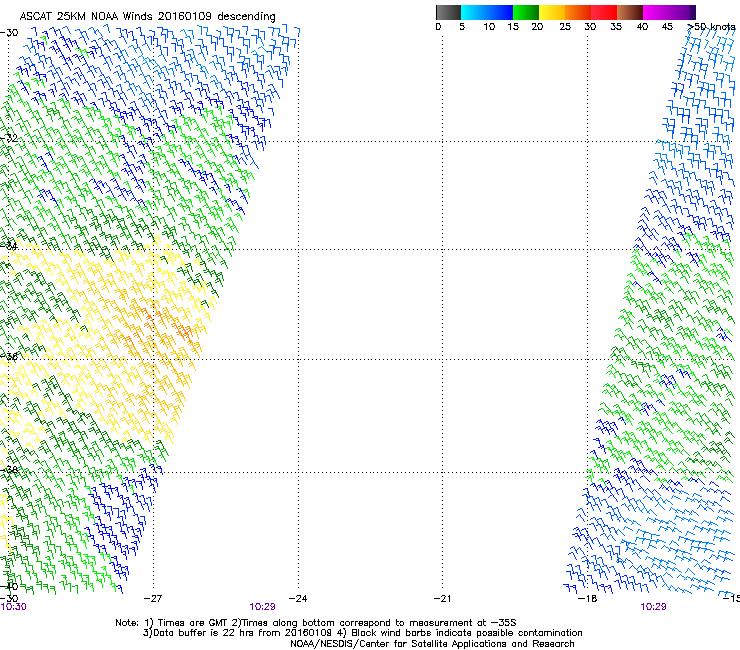Viewport: 740px width, 650px height.
Task: Select the '-32' latitude axis label
Action: 9,138
